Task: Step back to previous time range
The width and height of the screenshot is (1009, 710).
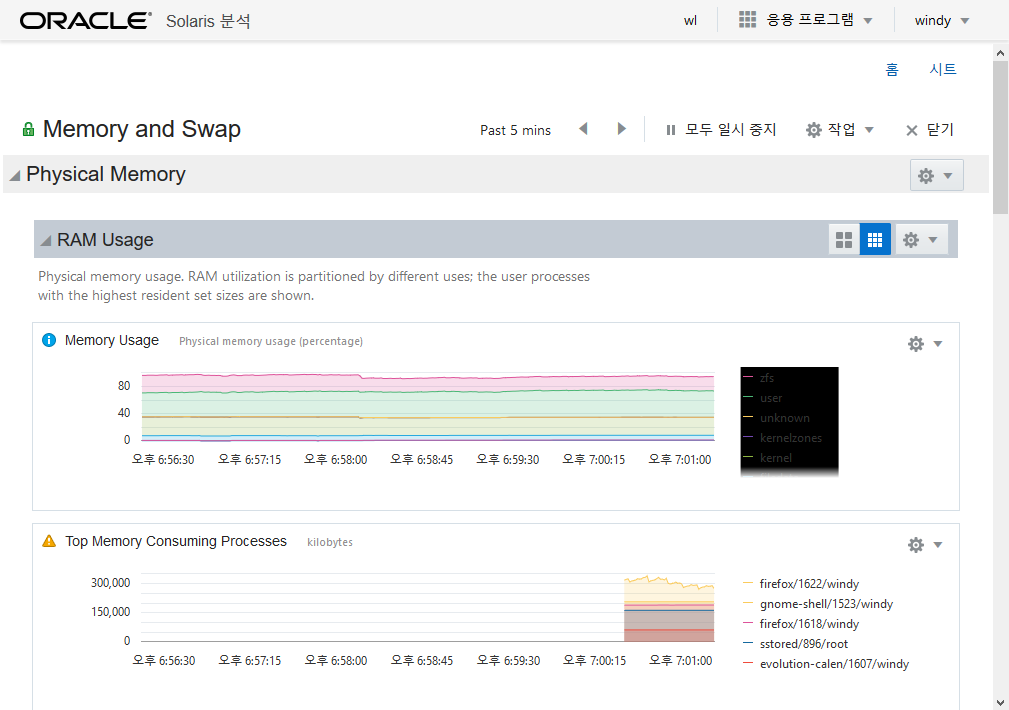Action: 583,129
